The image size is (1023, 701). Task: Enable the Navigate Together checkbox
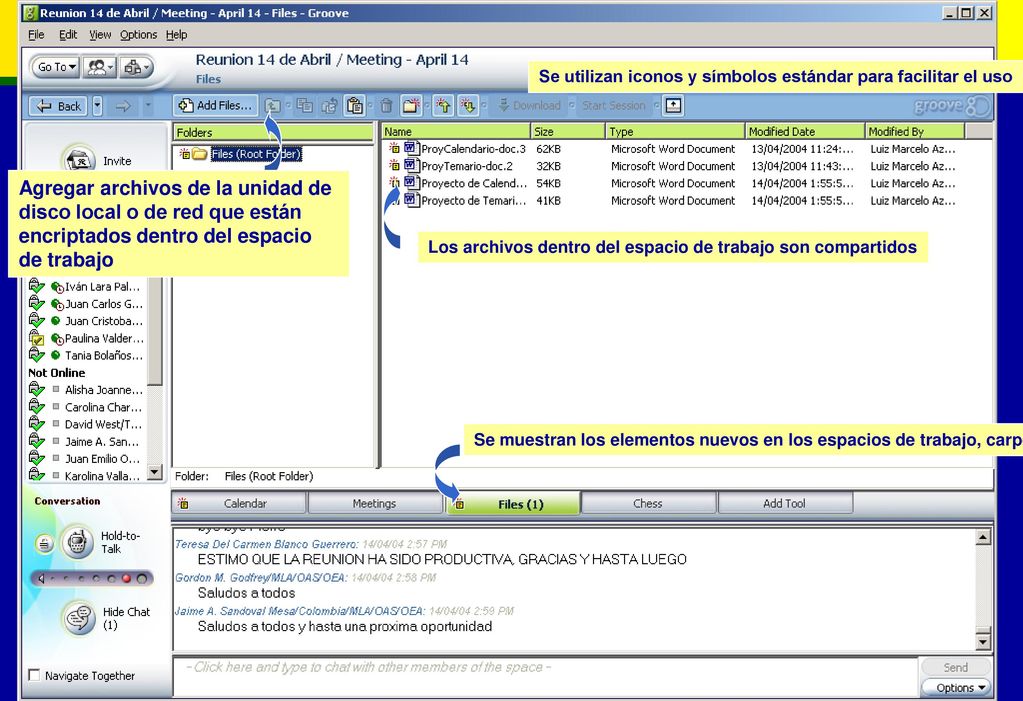tap(35, 675)
